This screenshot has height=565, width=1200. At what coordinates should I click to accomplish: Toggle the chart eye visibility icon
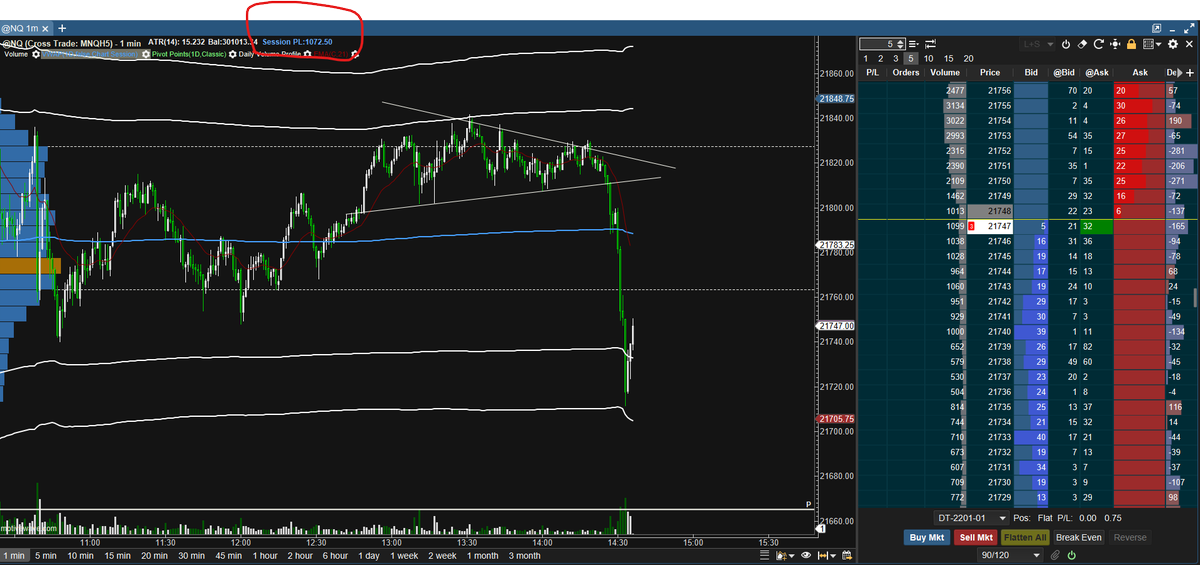pos(806,555)
